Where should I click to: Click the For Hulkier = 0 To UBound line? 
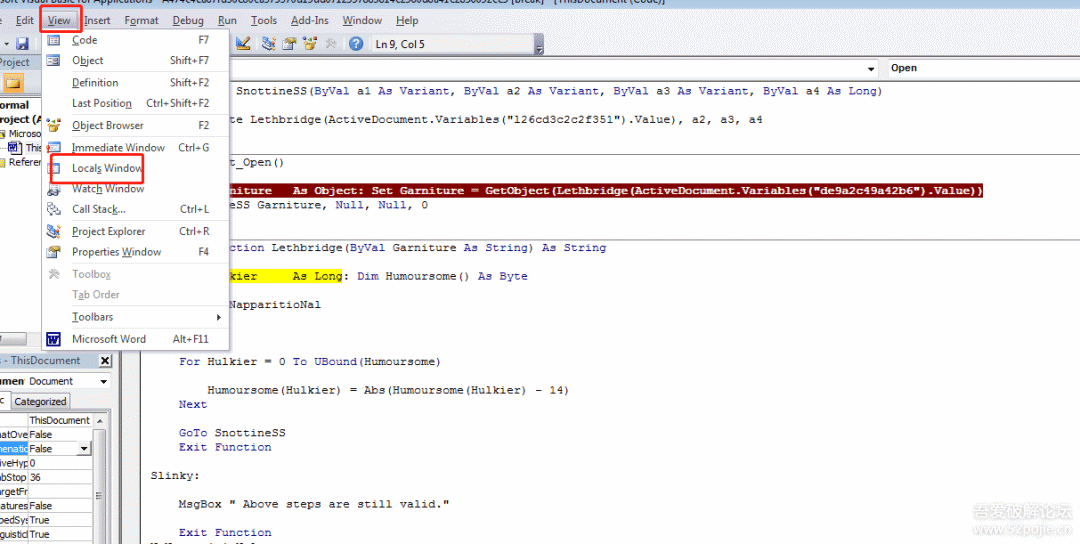[x=309, y=362]
